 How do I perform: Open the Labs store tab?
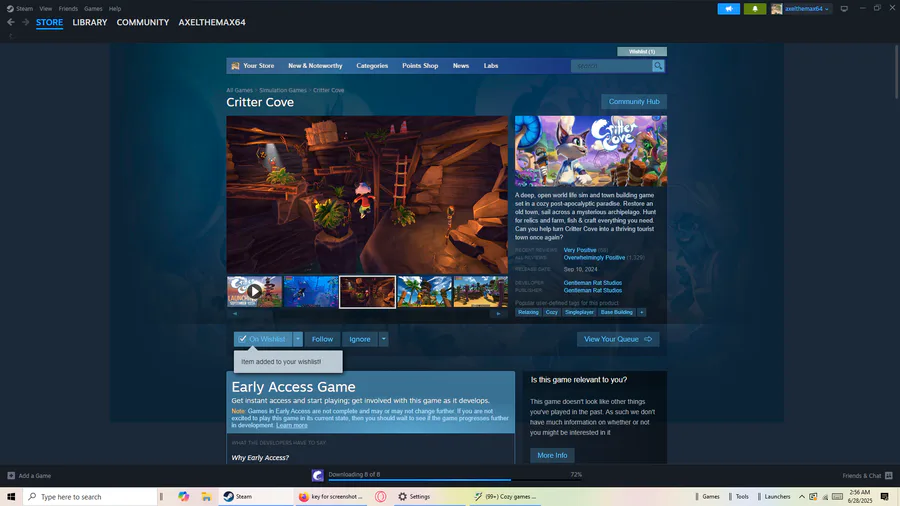point(491,66)
